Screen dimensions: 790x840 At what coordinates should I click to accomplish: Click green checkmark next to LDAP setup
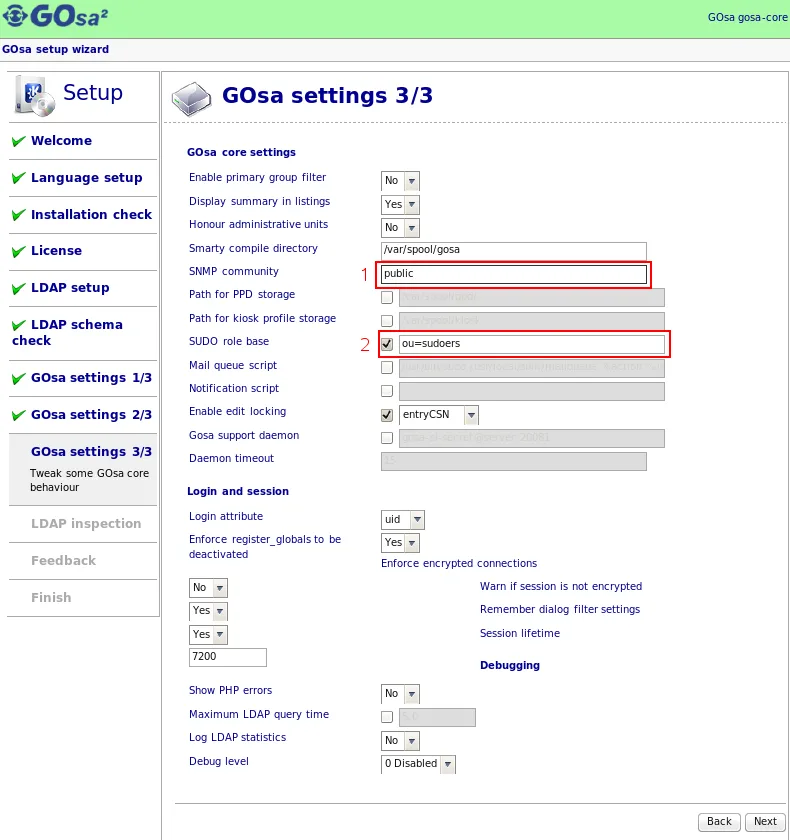click(x=19, y=288)
